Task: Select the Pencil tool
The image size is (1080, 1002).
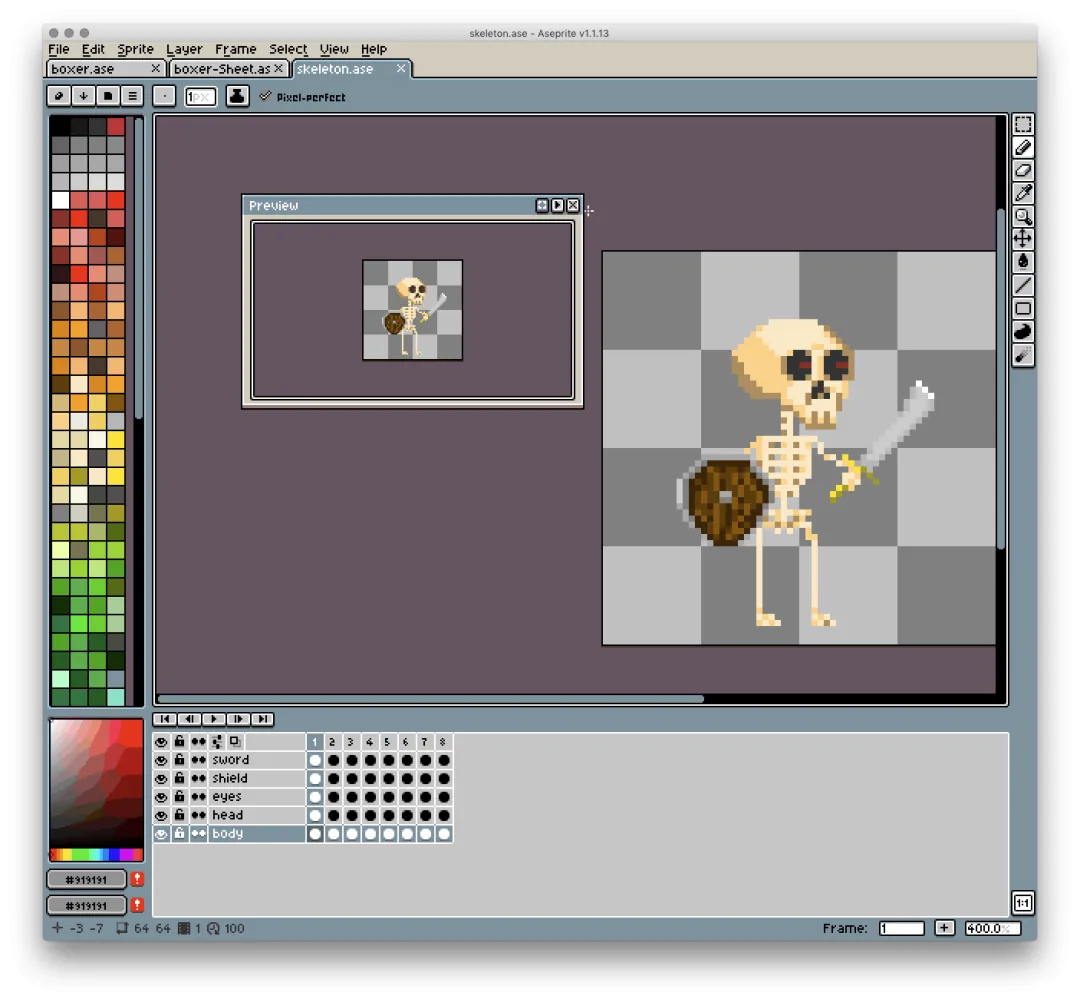Action: point(1023,147)
